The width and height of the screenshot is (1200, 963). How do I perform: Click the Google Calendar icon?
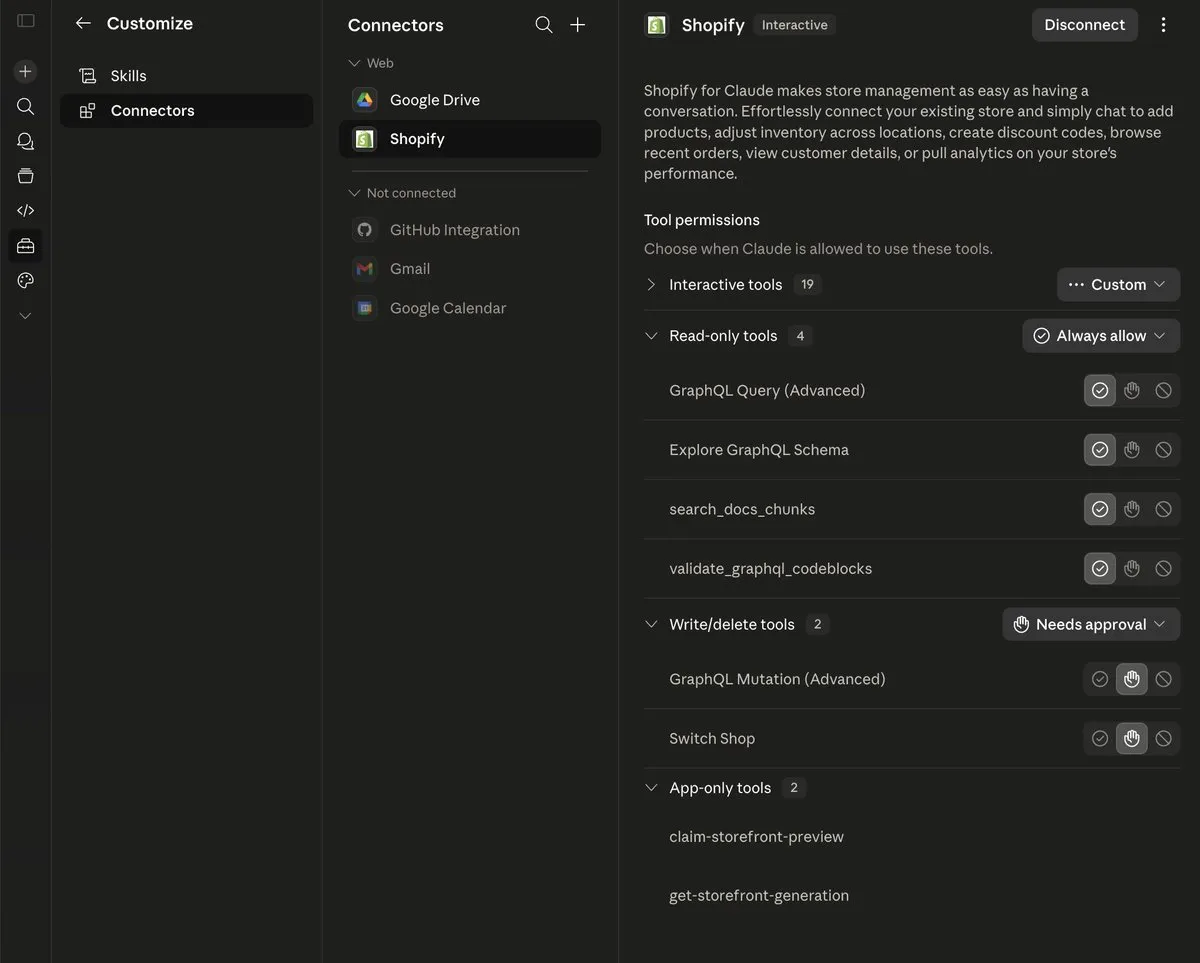pos(365,308)
